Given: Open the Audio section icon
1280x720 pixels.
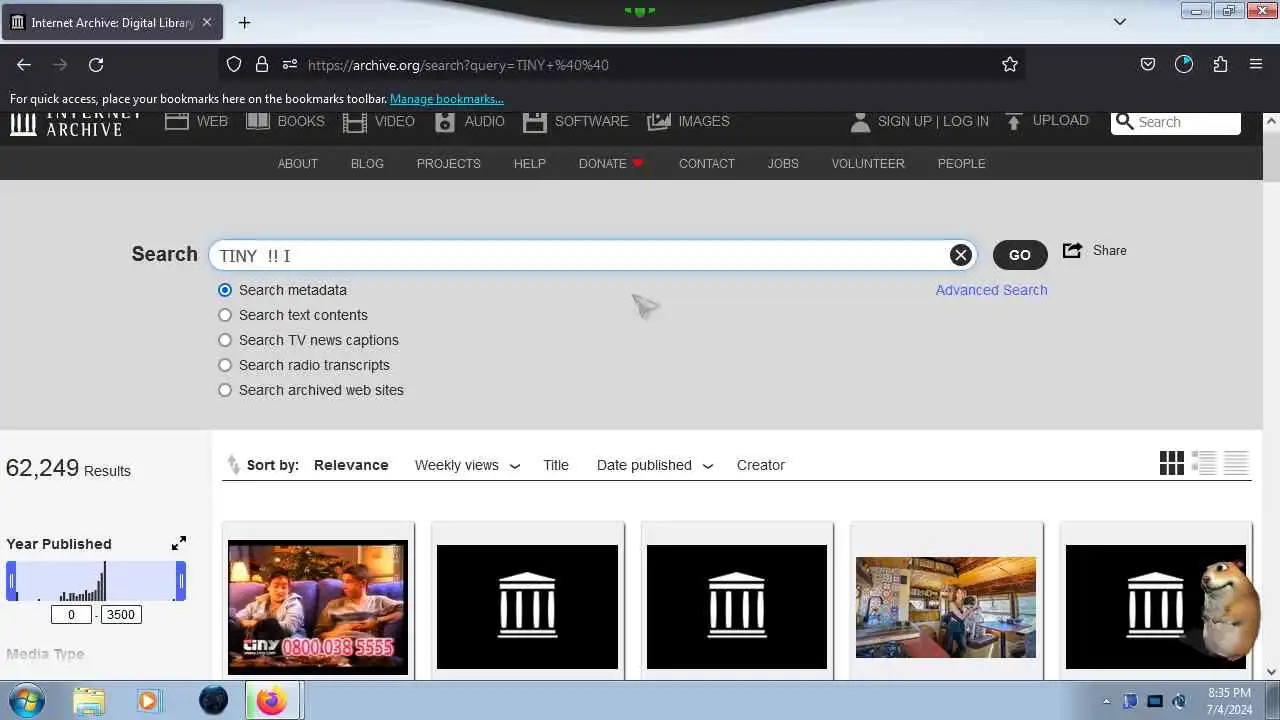Looking at the screenshot, I should click(445, 122).
